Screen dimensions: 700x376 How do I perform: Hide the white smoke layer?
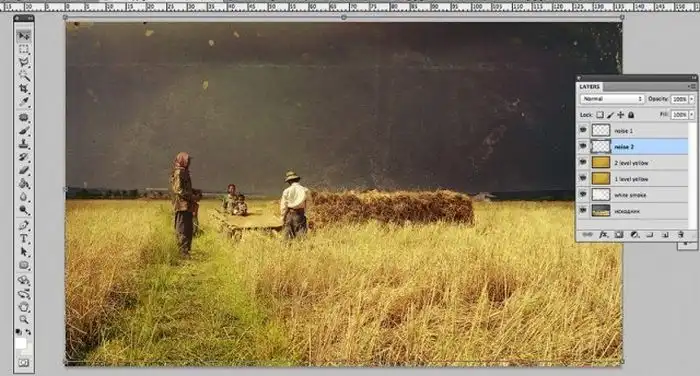[583, 194]
